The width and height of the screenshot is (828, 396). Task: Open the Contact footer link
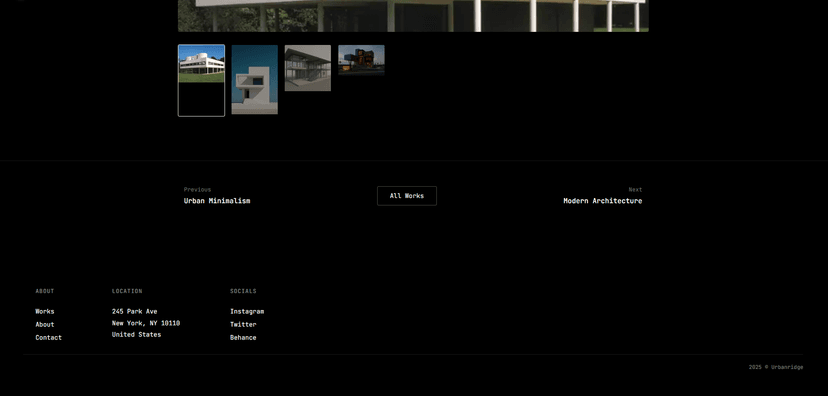(49, 337)
